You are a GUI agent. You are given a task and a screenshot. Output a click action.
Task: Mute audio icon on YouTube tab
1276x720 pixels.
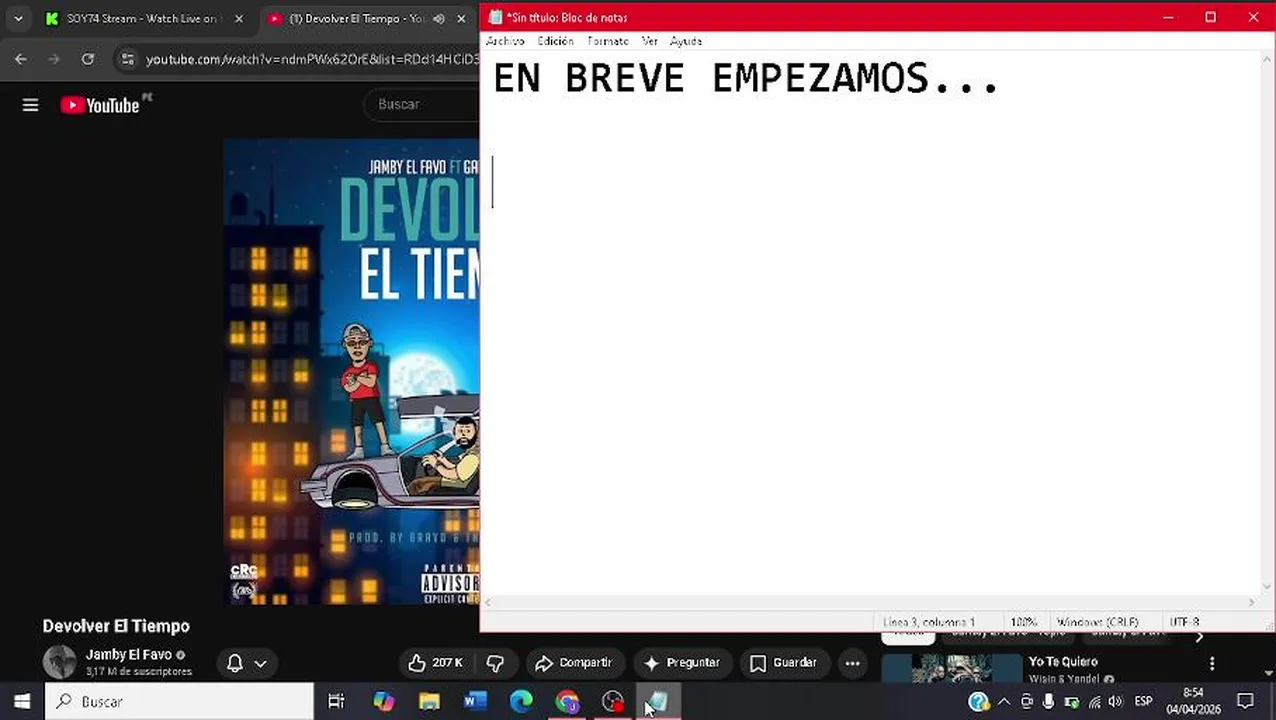(x=439, y=18)
